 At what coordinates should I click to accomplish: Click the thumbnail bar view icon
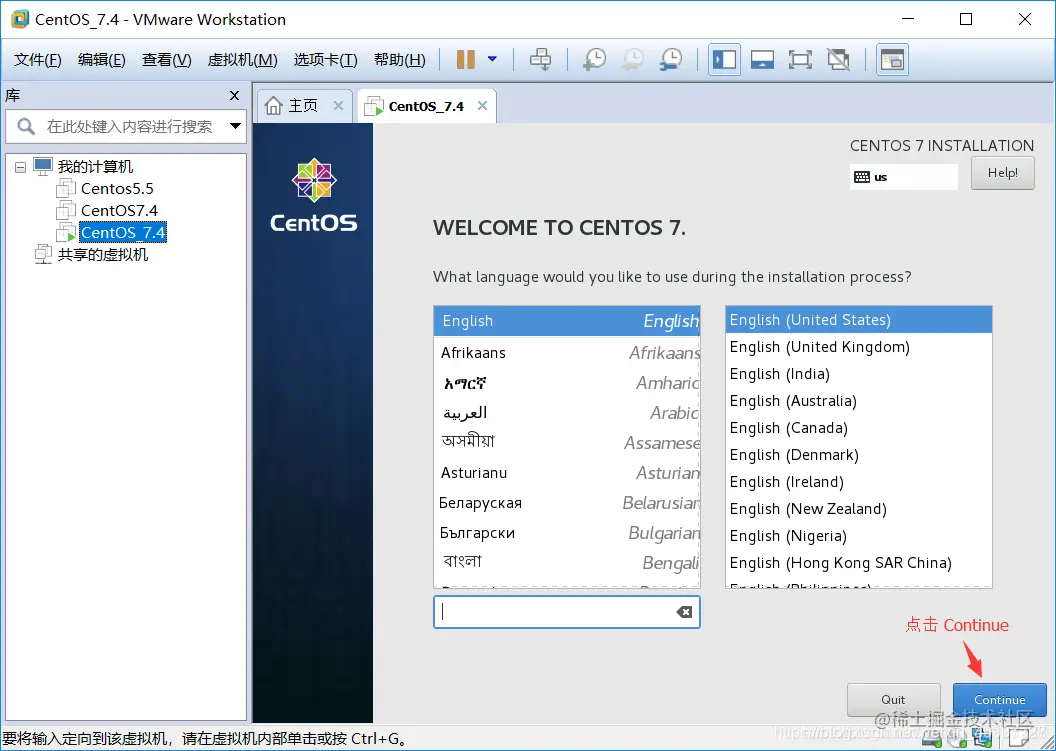892,59
